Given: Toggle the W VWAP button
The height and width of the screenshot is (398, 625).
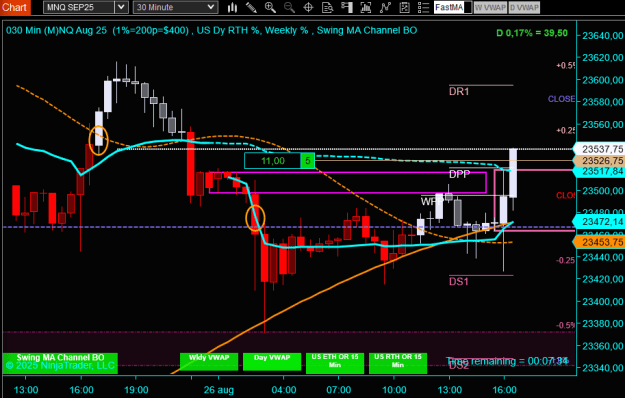Looking at the screenshot, I should tap(490, 7).
